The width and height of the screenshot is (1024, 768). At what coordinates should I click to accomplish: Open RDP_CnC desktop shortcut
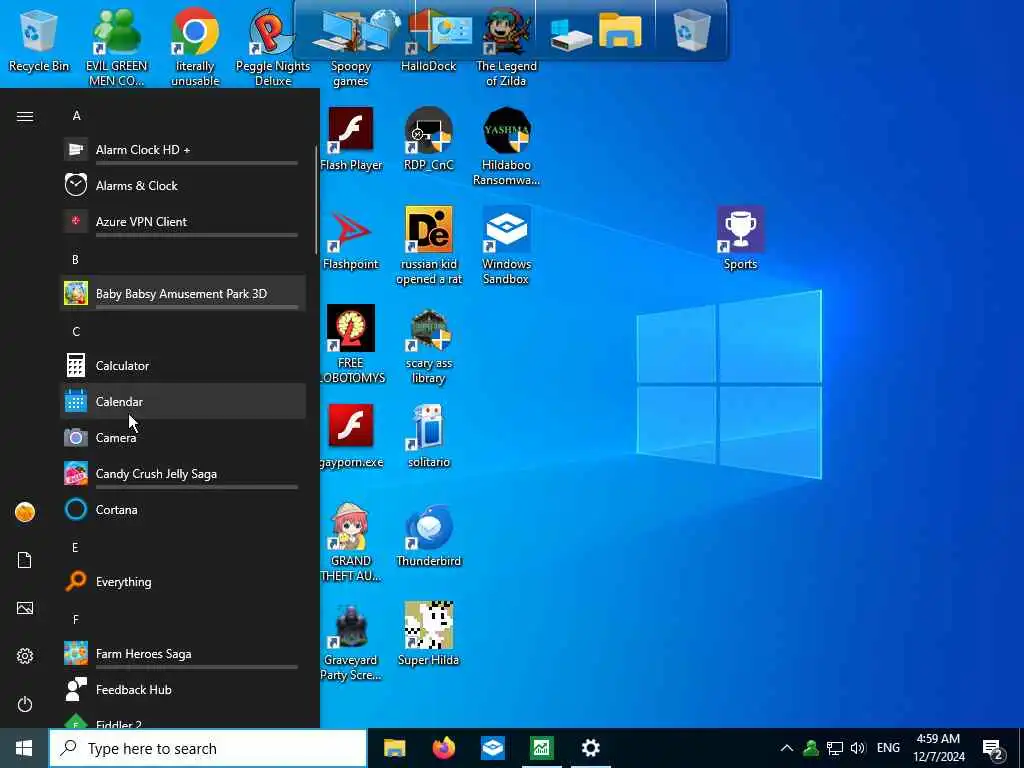coord(428,139)
